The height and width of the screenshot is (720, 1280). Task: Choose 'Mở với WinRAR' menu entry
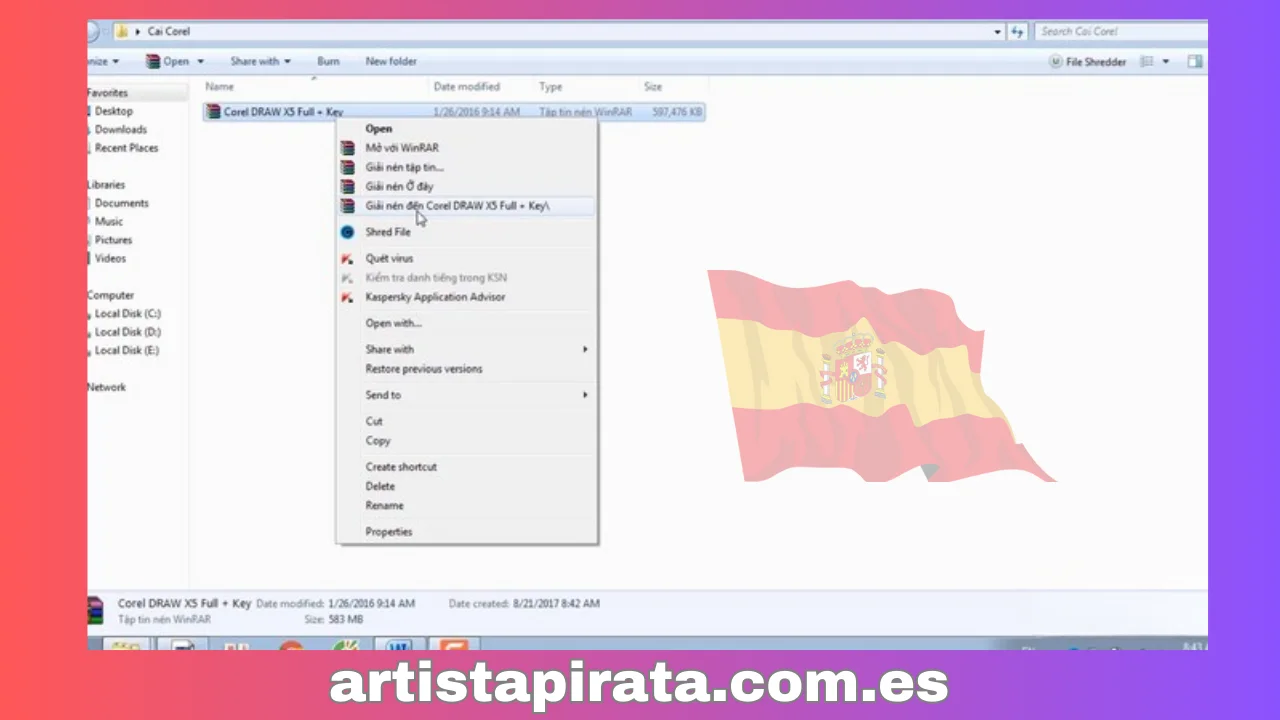[402, 148]
